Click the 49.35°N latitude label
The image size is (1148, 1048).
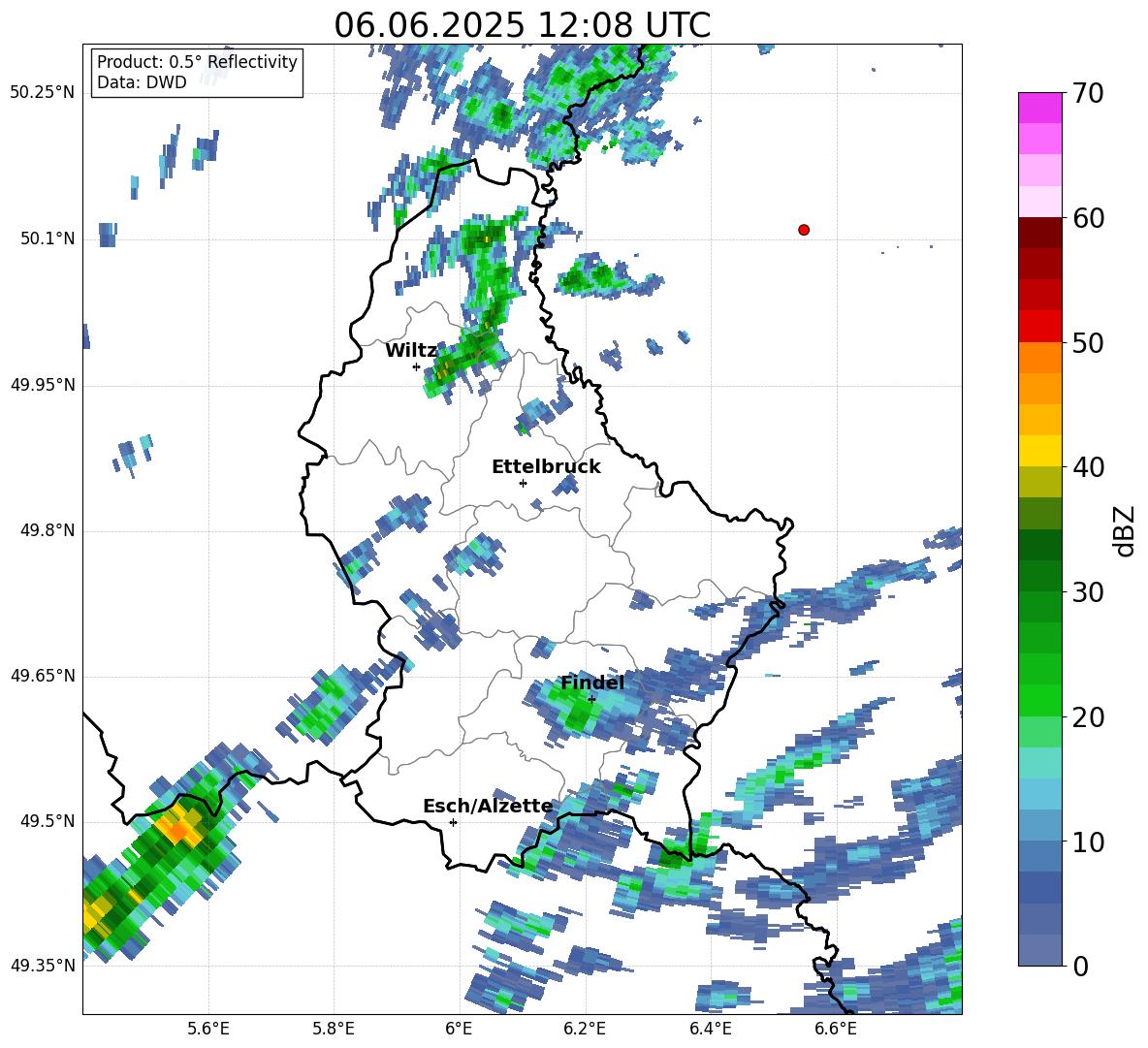coord(43,966)
